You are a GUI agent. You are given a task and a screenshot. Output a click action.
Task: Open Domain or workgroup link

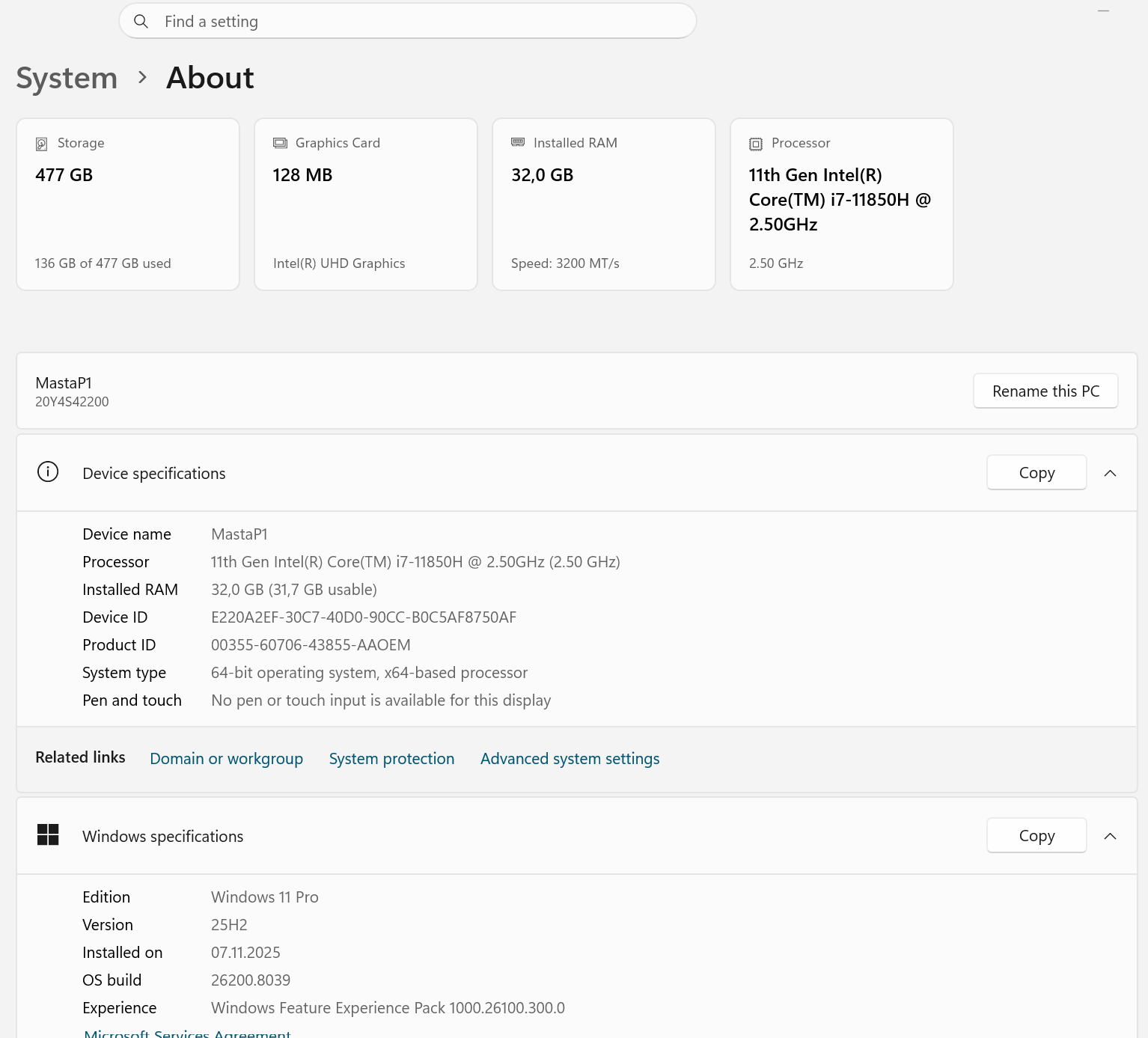tap(226, 759)
